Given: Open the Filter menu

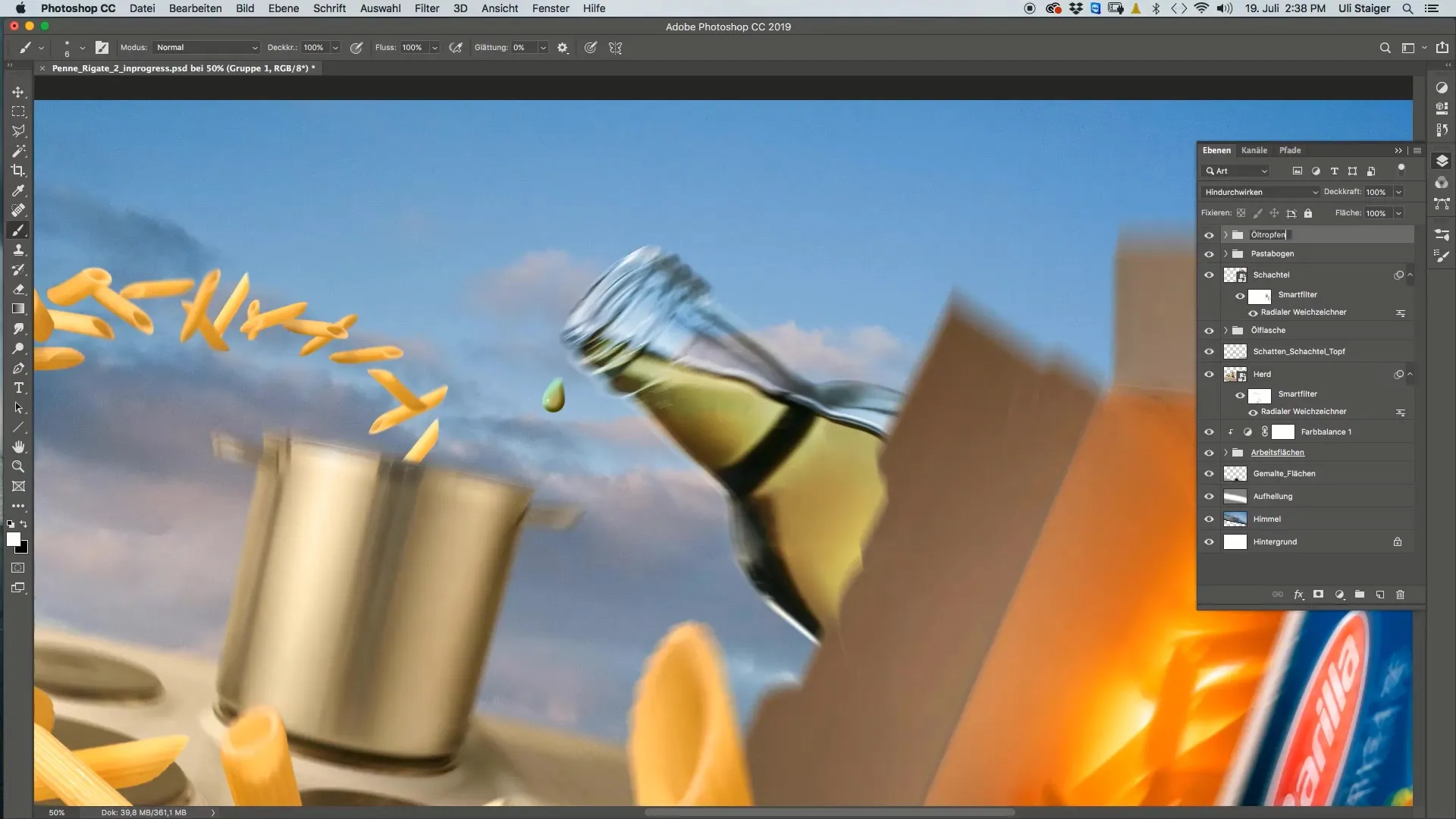Looking at the screenshot, I should click(427, 8).
